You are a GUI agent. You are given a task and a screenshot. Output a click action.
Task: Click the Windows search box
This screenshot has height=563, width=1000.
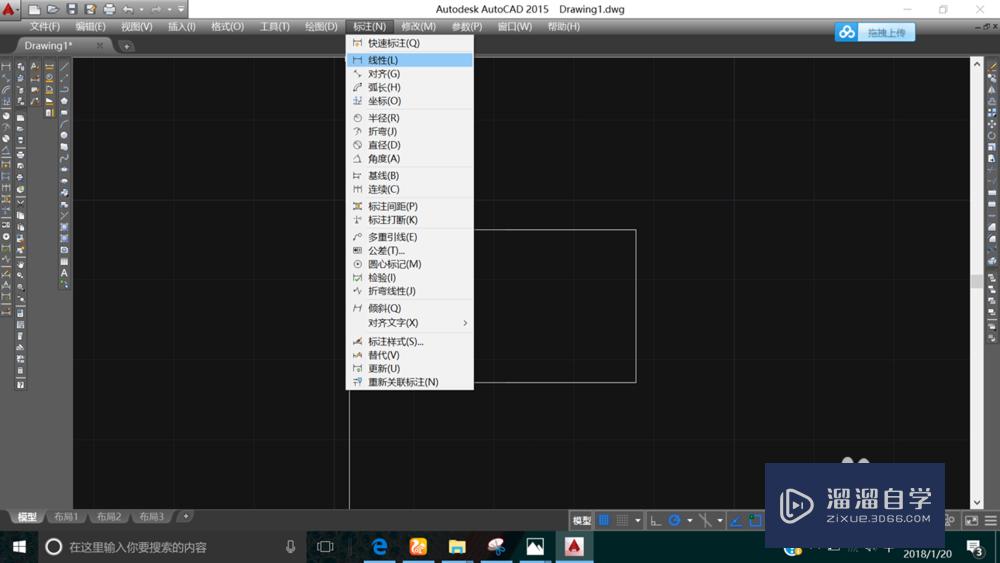pos(172,546)
